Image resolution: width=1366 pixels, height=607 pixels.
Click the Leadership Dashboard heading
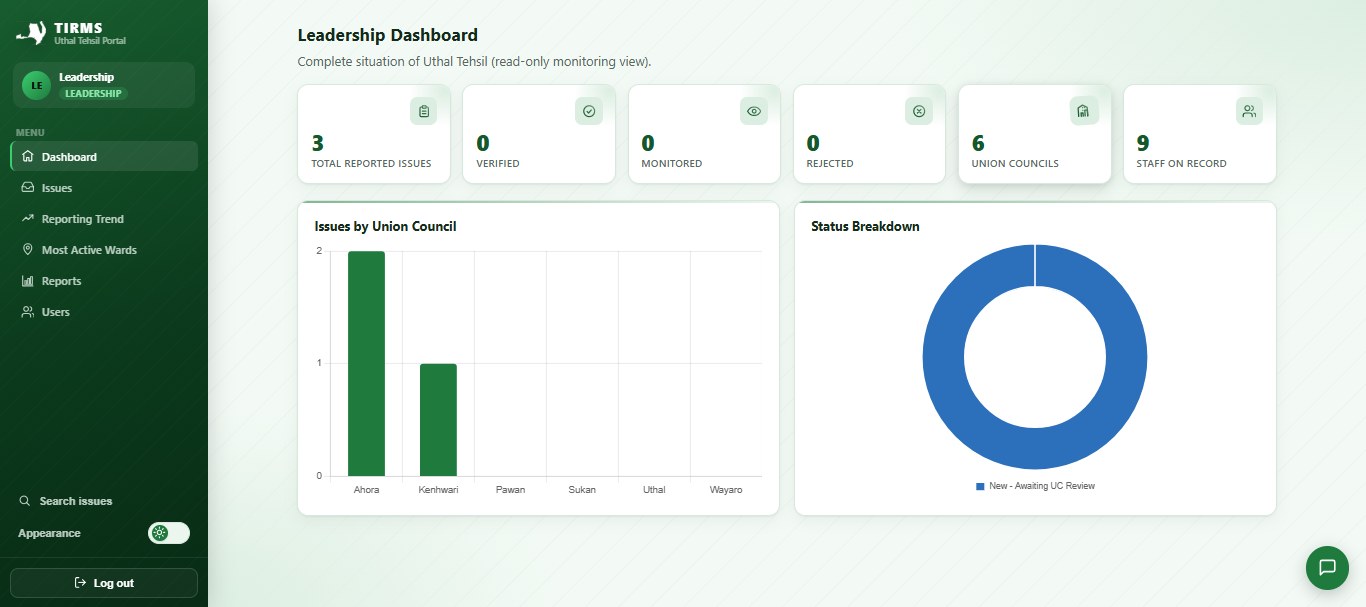coord(388,35)
